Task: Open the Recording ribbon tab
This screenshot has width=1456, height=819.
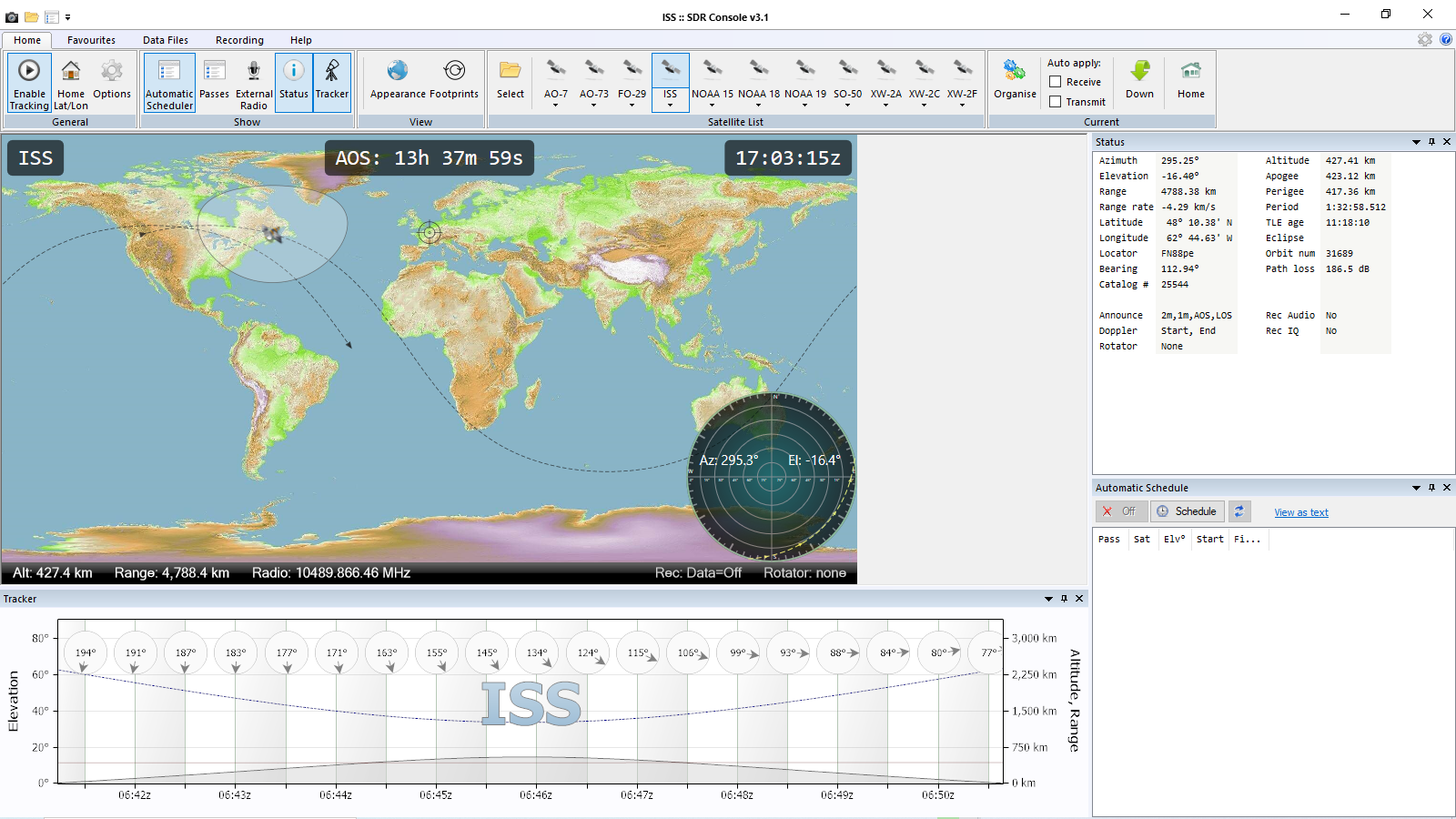Action: click(239, 40)
